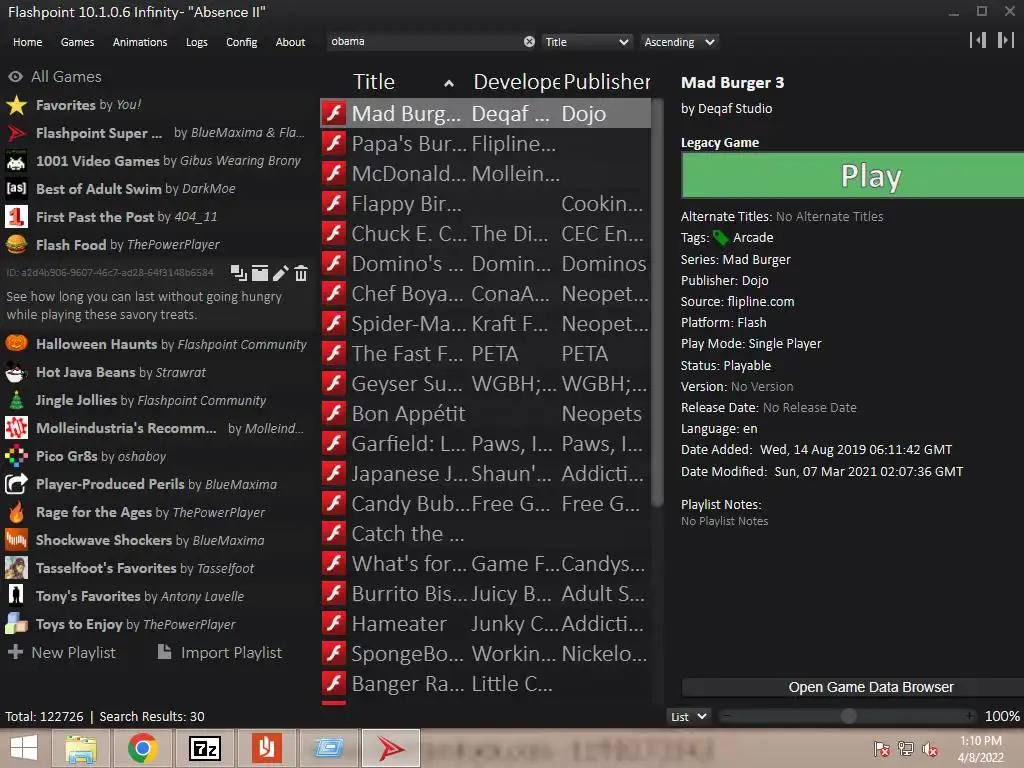Open Molleindustria's Recomm... playlist
The image size is (1024, 768).
(x=157, y=428)
